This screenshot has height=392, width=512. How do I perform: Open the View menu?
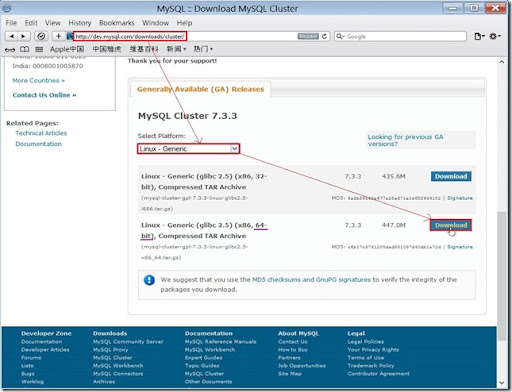pos(53,23)
